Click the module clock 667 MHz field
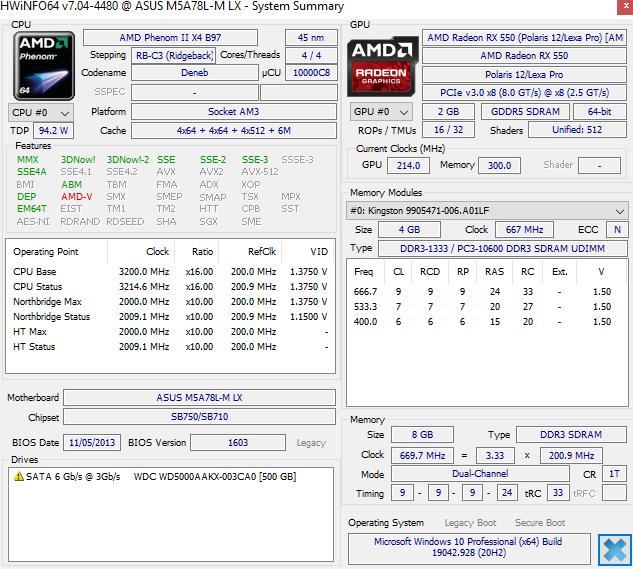The width and height of the screenshot is (633, 569). 524,229
